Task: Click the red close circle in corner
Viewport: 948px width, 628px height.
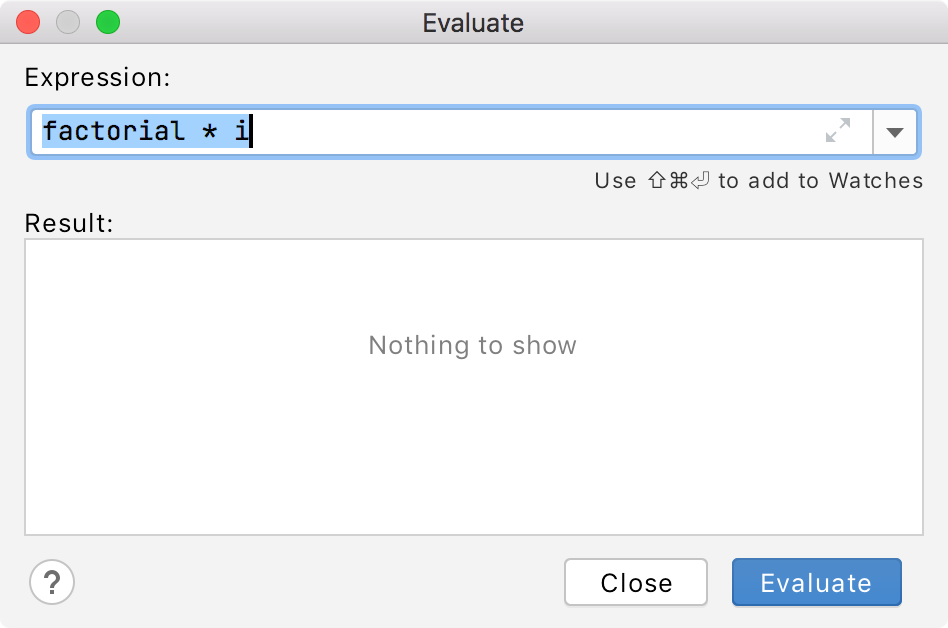Action: 28,22
